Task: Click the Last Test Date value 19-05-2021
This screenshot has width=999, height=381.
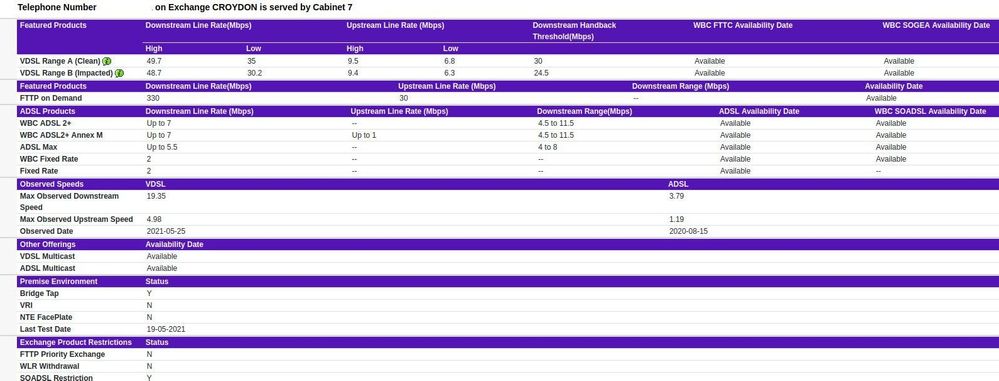Action: (x=166, y=329)
